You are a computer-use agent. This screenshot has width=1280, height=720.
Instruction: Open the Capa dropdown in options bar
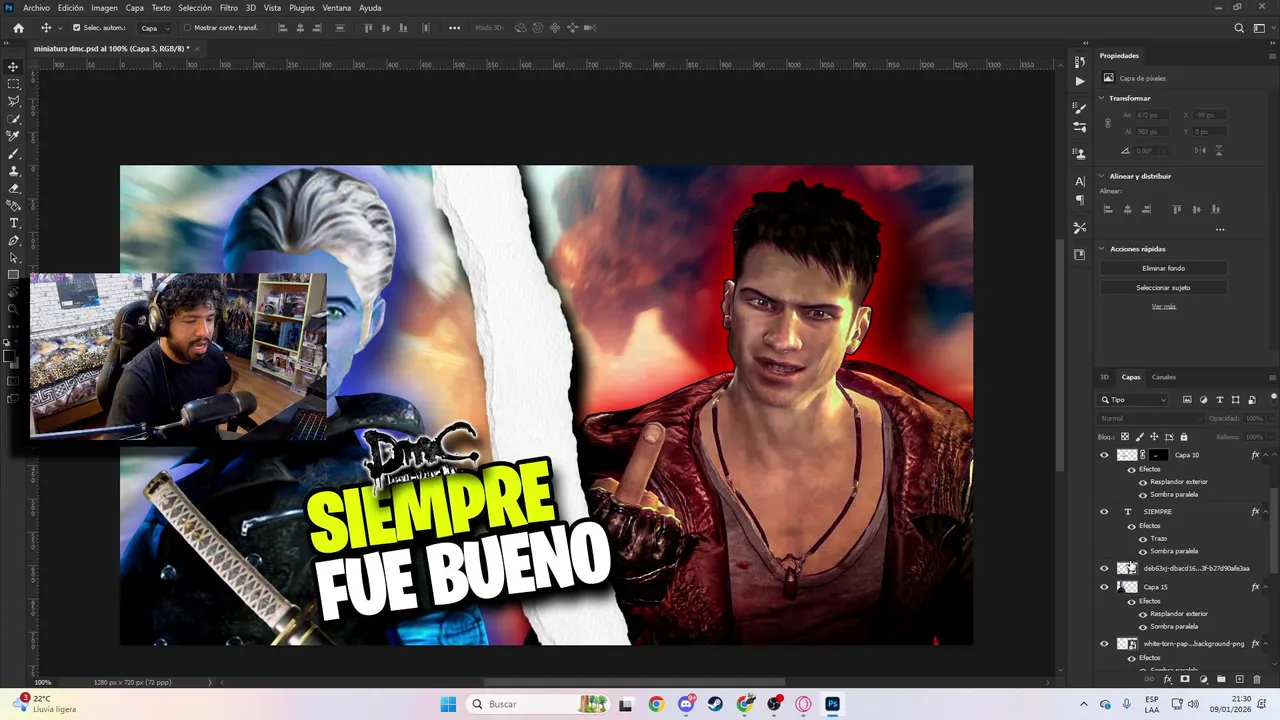155,28
